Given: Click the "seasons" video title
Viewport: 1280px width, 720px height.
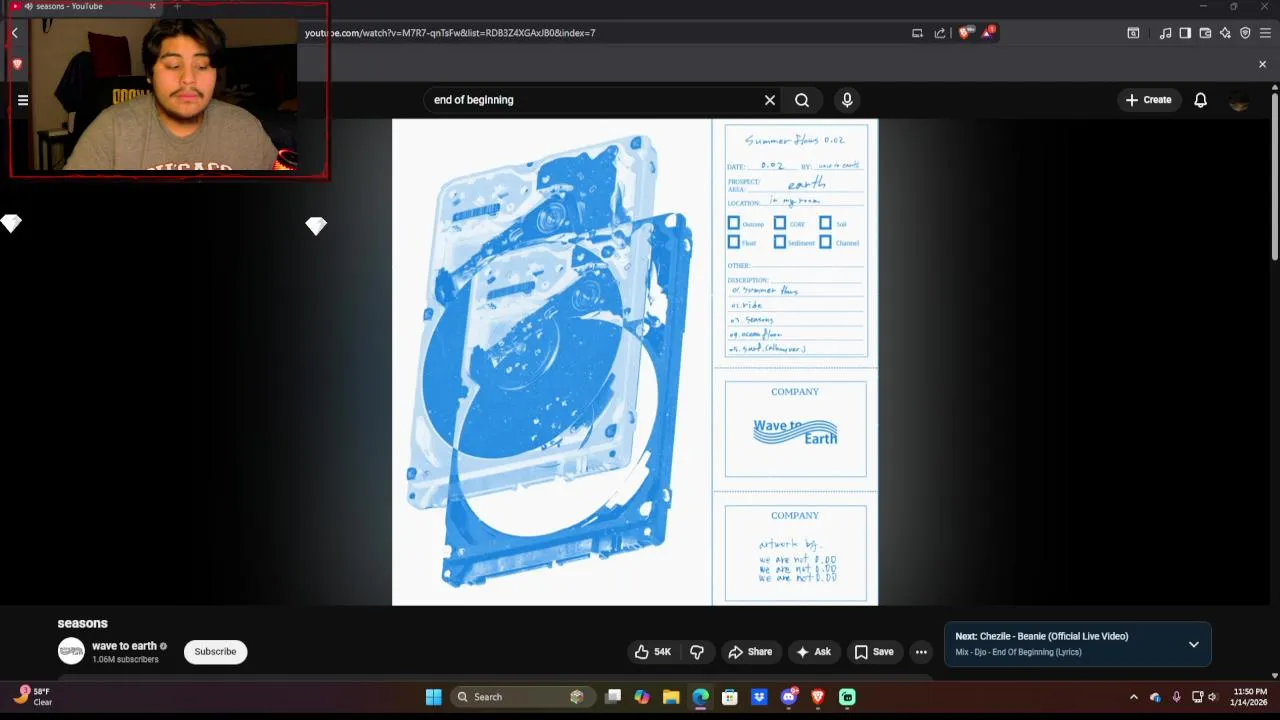Looking at the screenshot, I should [x=82, y=623].
